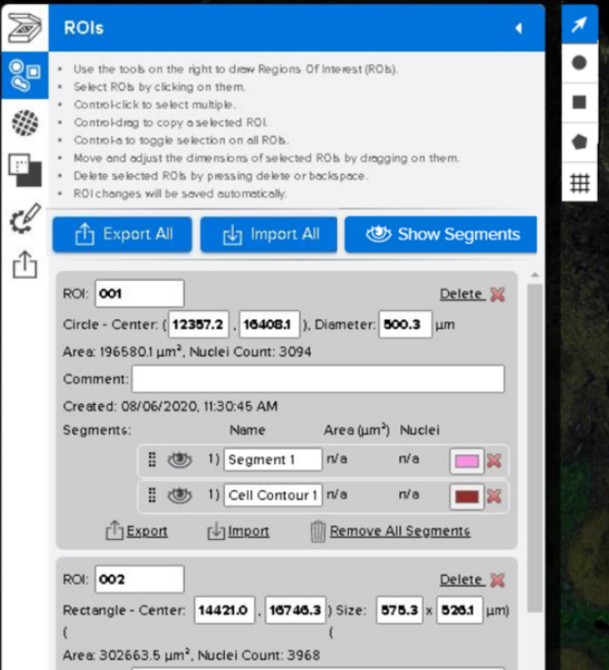This screenshot has width=609, height=670.
Task: Select the circle ROI drawing tool
Action: (x=579, y=63)
